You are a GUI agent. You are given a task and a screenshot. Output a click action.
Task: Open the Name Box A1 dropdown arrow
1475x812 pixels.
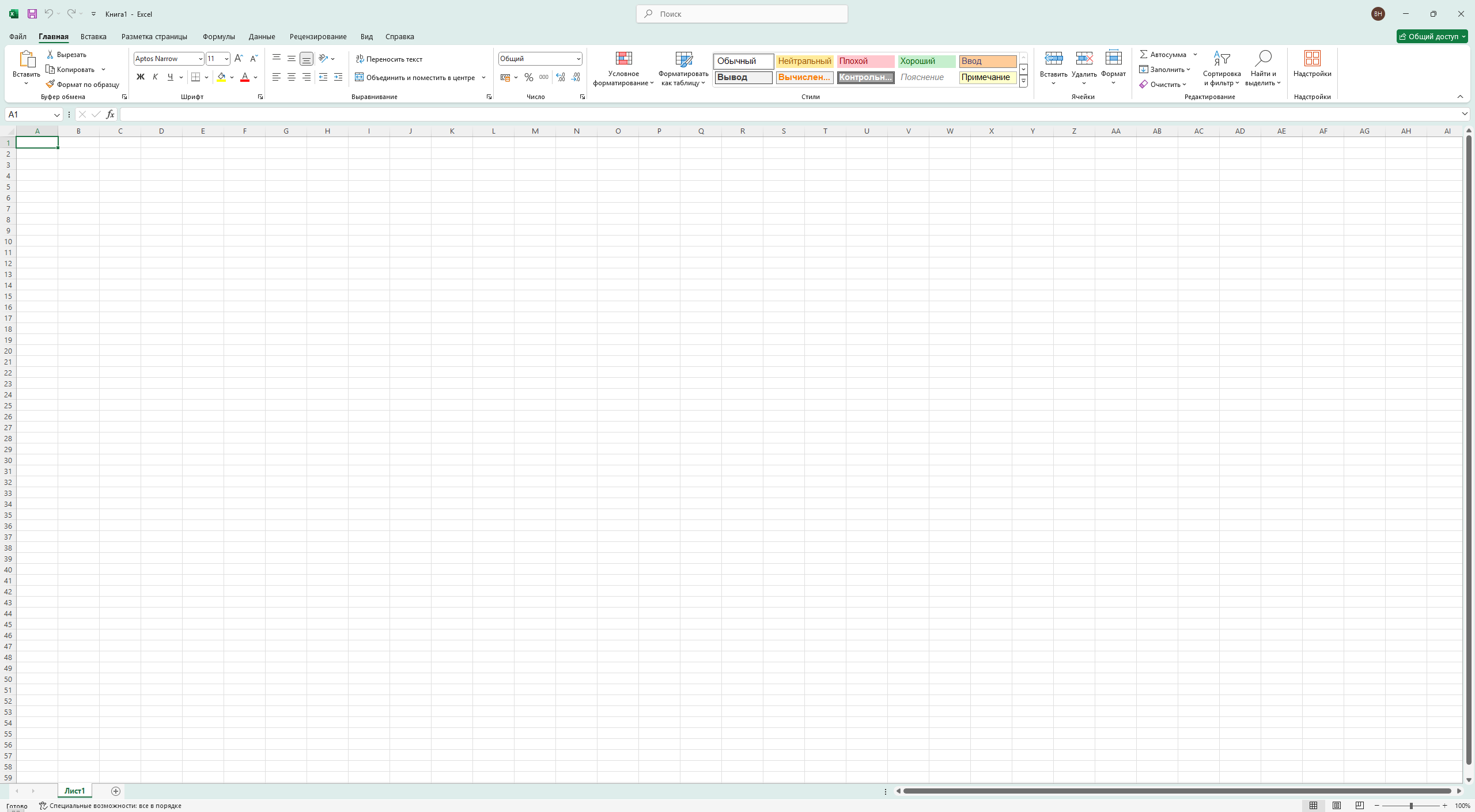[56, 115]
